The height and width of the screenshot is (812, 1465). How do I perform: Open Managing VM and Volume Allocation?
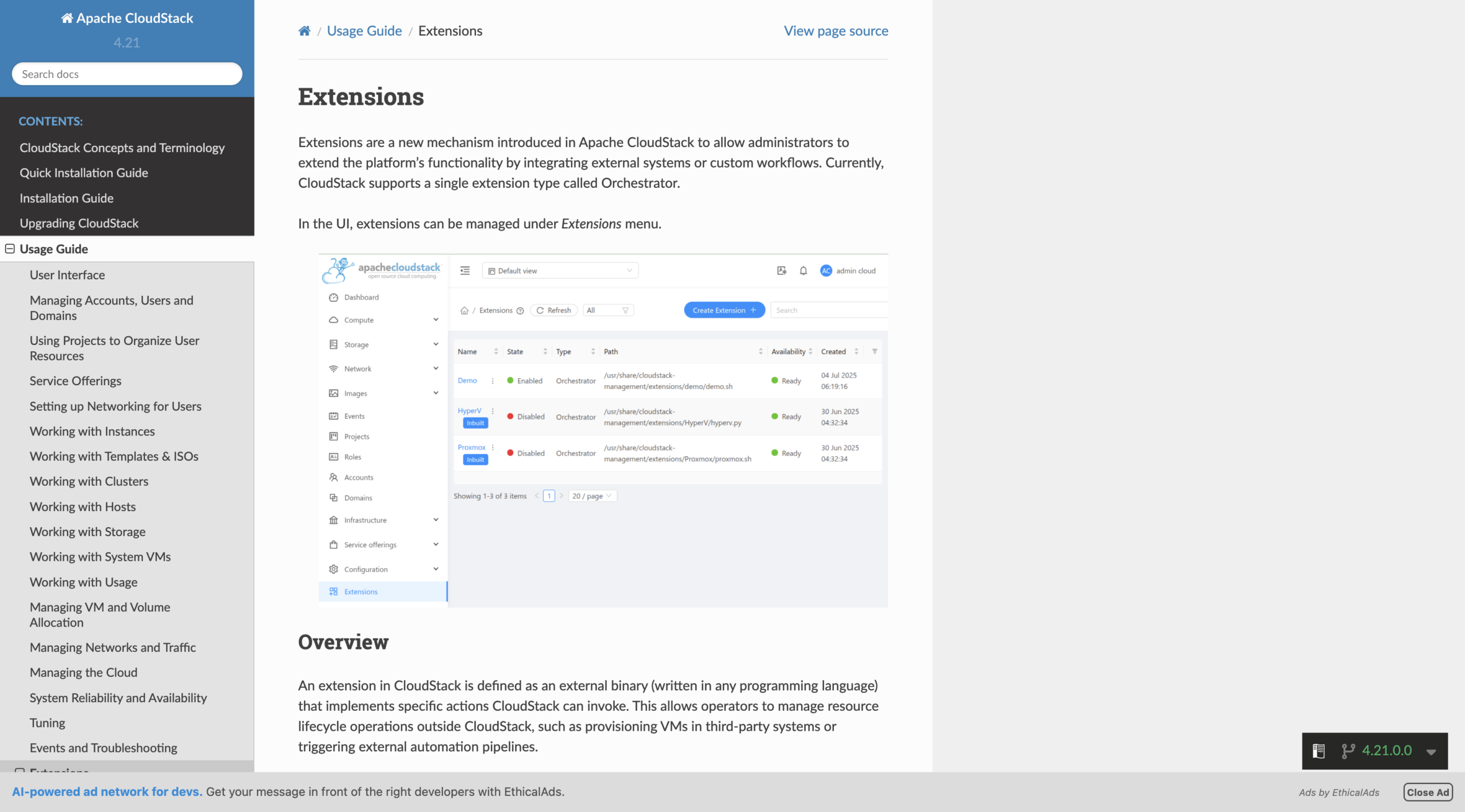coord(100,615)
